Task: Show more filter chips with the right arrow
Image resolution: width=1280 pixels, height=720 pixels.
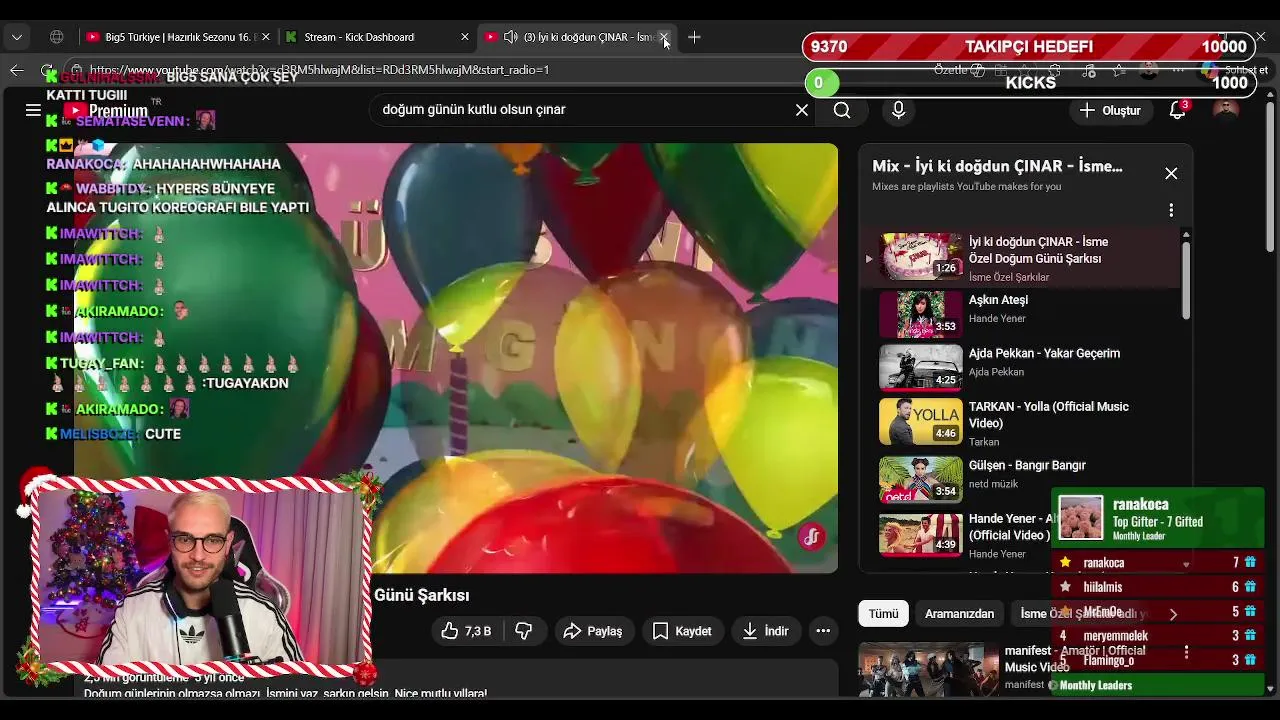Action: pyautogui.click(x=1173, y=614)
